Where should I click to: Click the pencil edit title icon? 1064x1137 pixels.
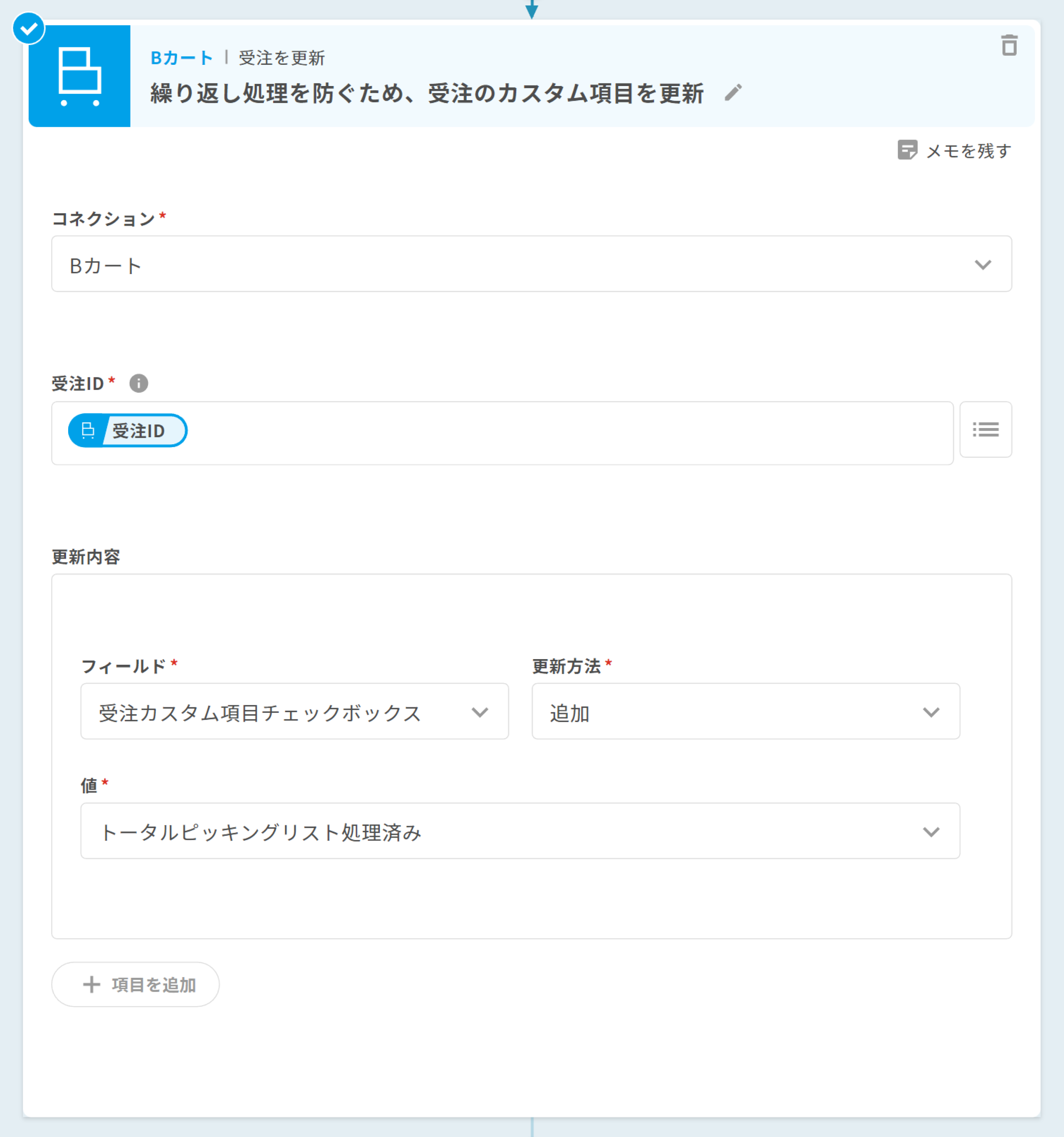click(733, 93)
